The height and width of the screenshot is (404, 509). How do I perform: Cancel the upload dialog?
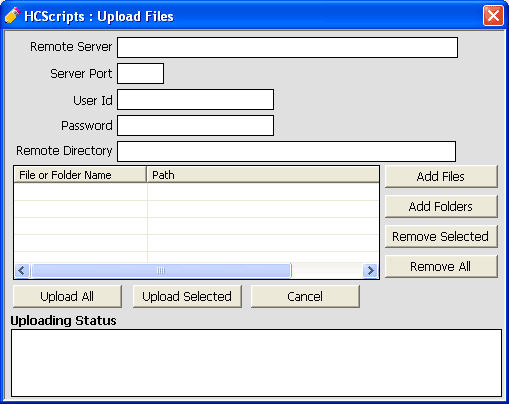(305, 296)
